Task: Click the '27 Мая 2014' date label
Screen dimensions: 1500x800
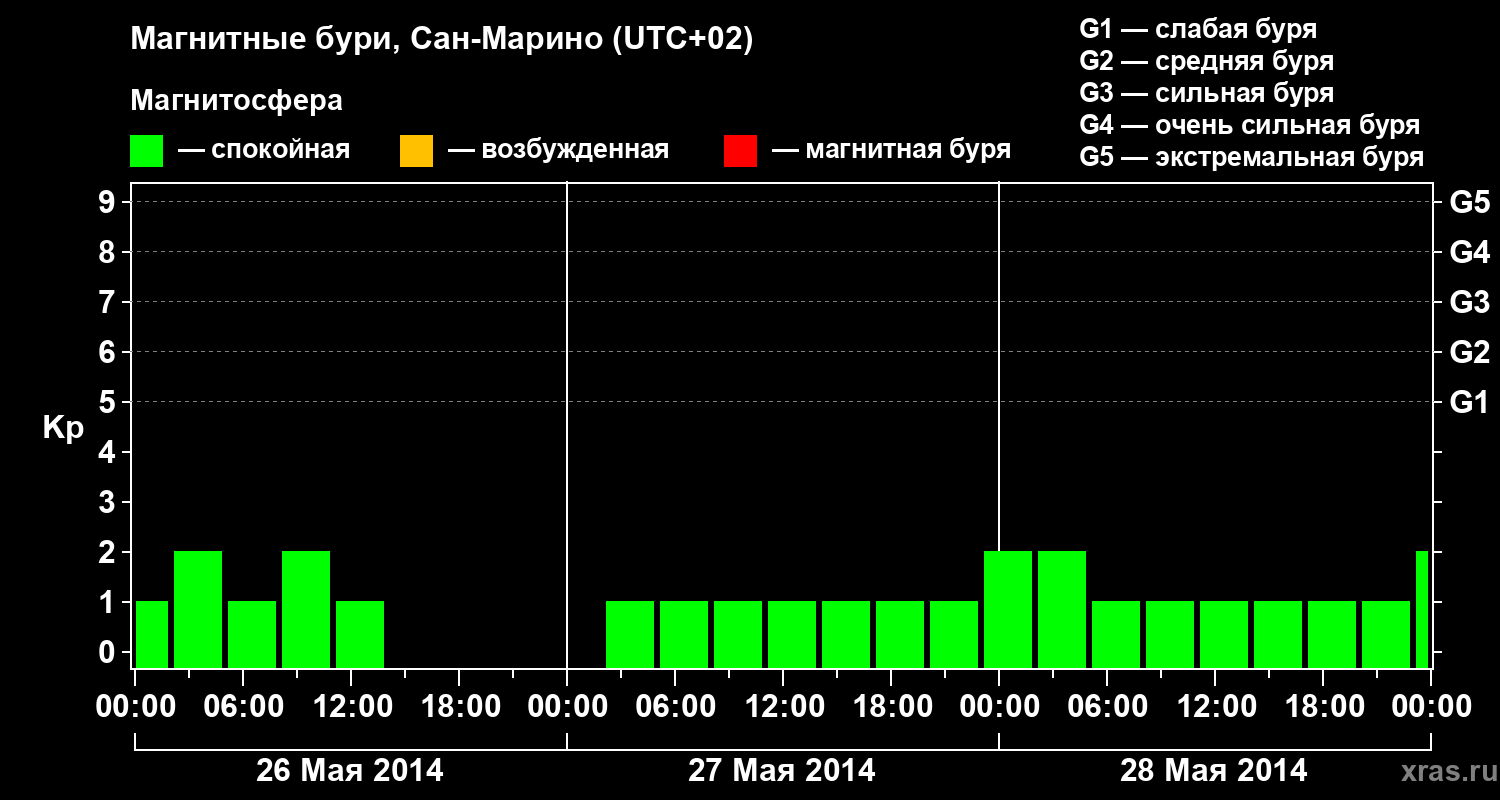Action: click(782, 770)
